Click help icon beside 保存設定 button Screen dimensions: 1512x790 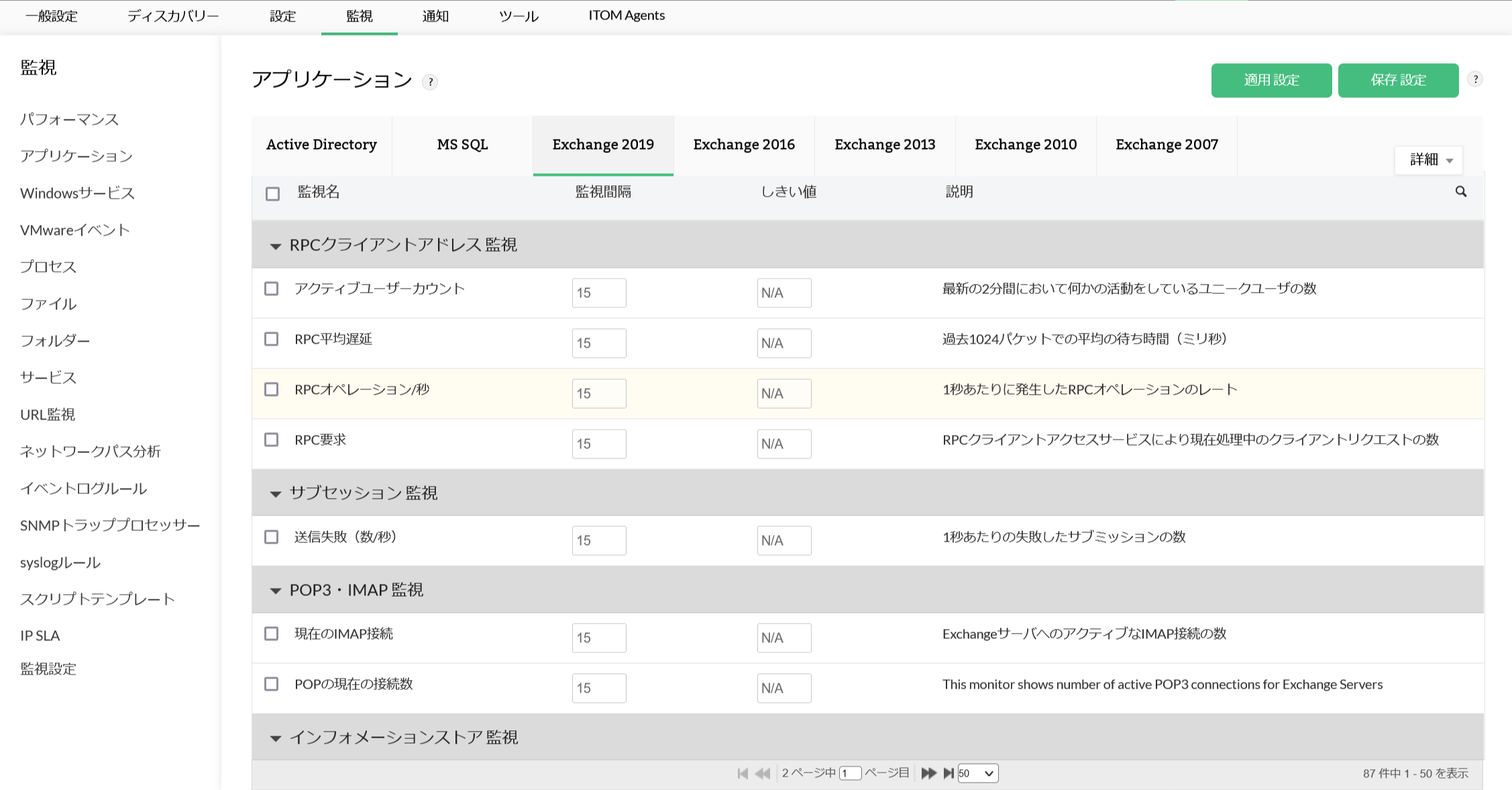(x=1475, y=79)
